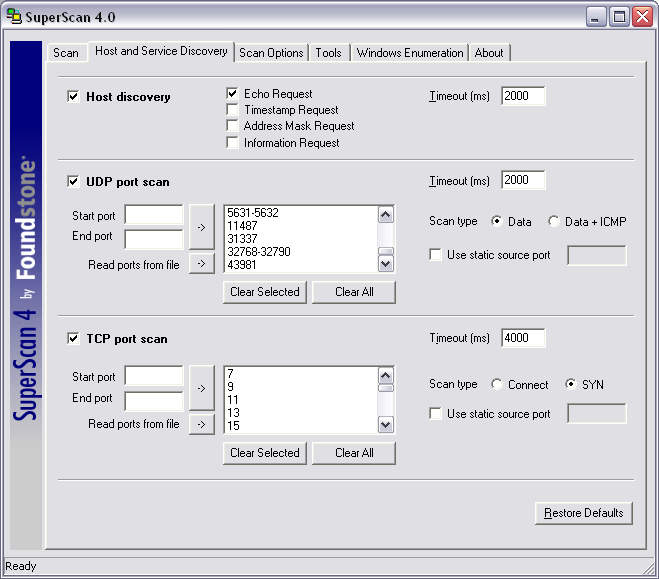Open the Tools tab

click(x=329, y=53)
